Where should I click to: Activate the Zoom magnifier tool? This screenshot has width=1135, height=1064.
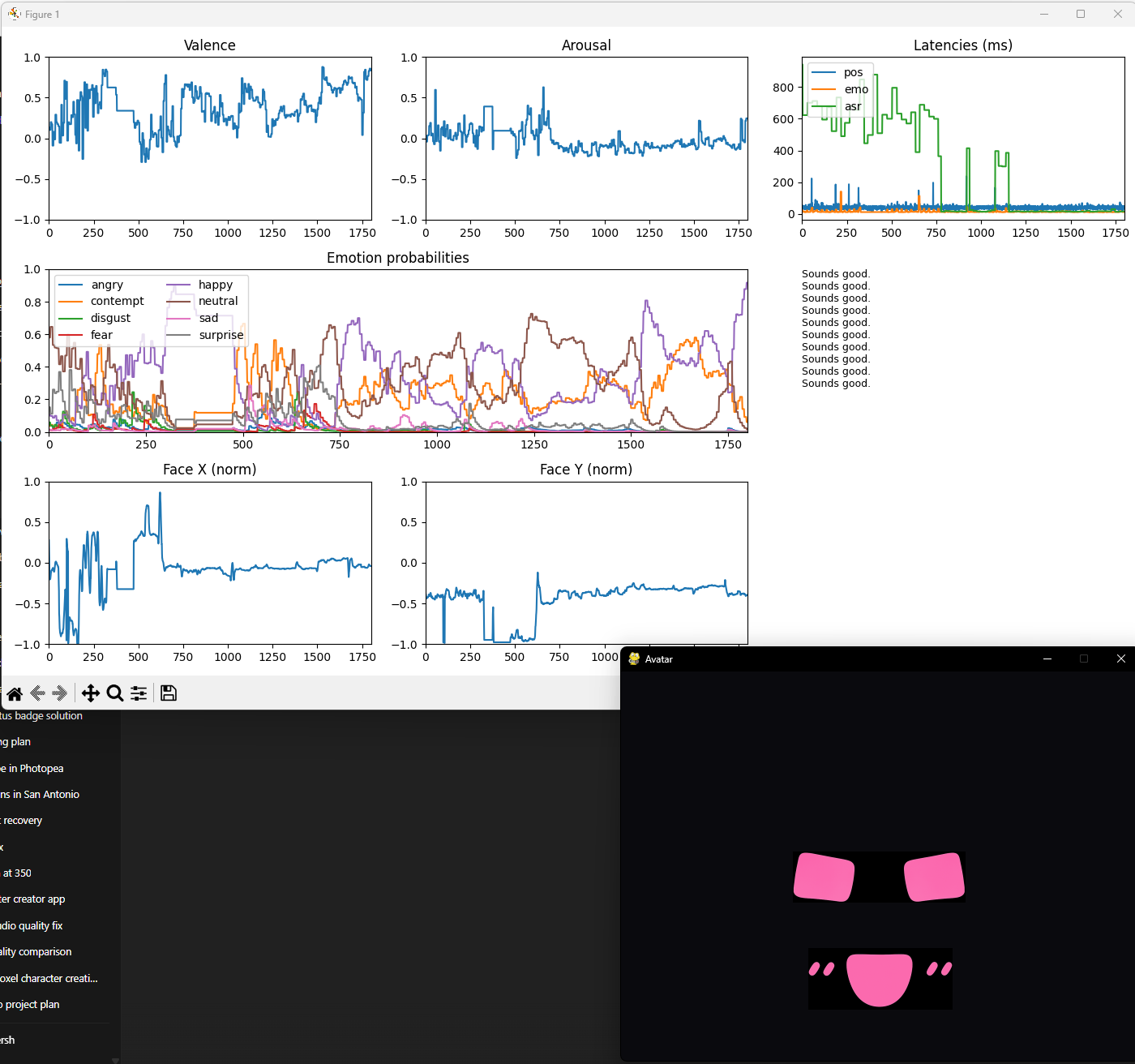pos(115,693)
